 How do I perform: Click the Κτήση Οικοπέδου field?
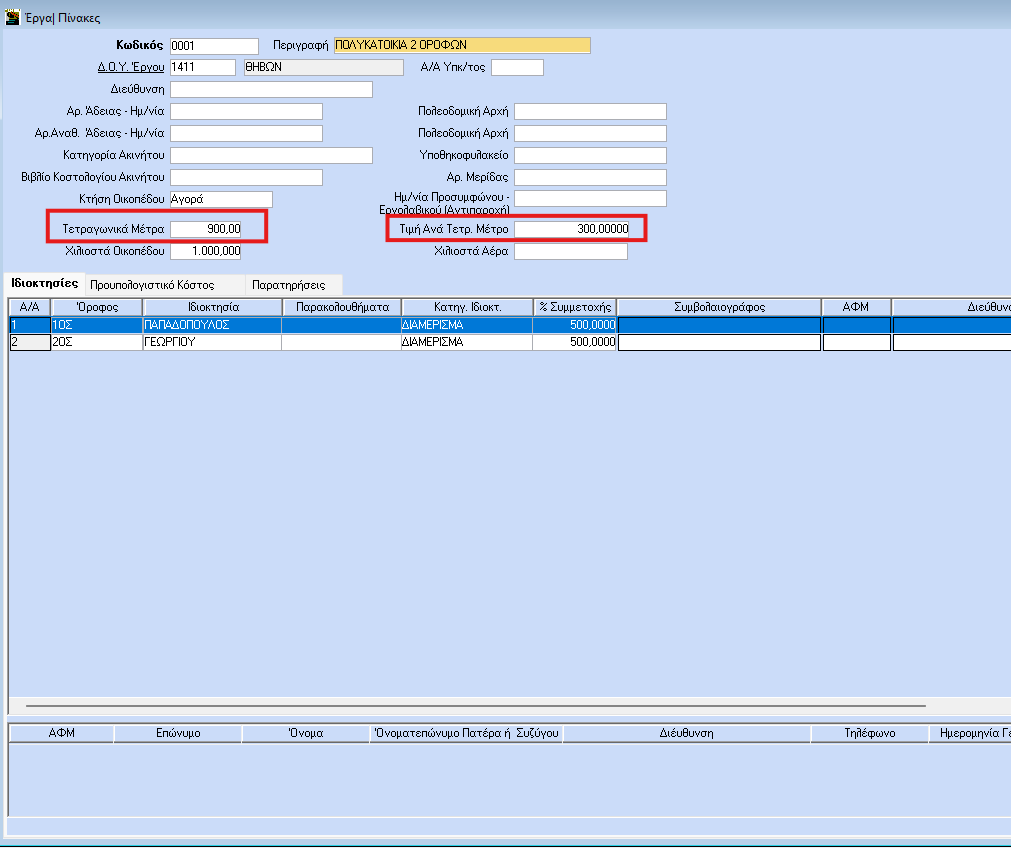point(221,199)
